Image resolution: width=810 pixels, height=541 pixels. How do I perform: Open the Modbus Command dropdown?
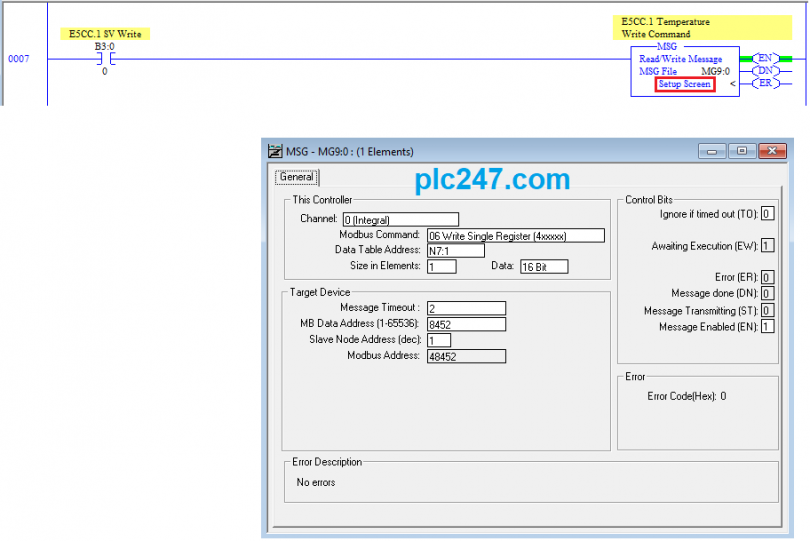516,236
